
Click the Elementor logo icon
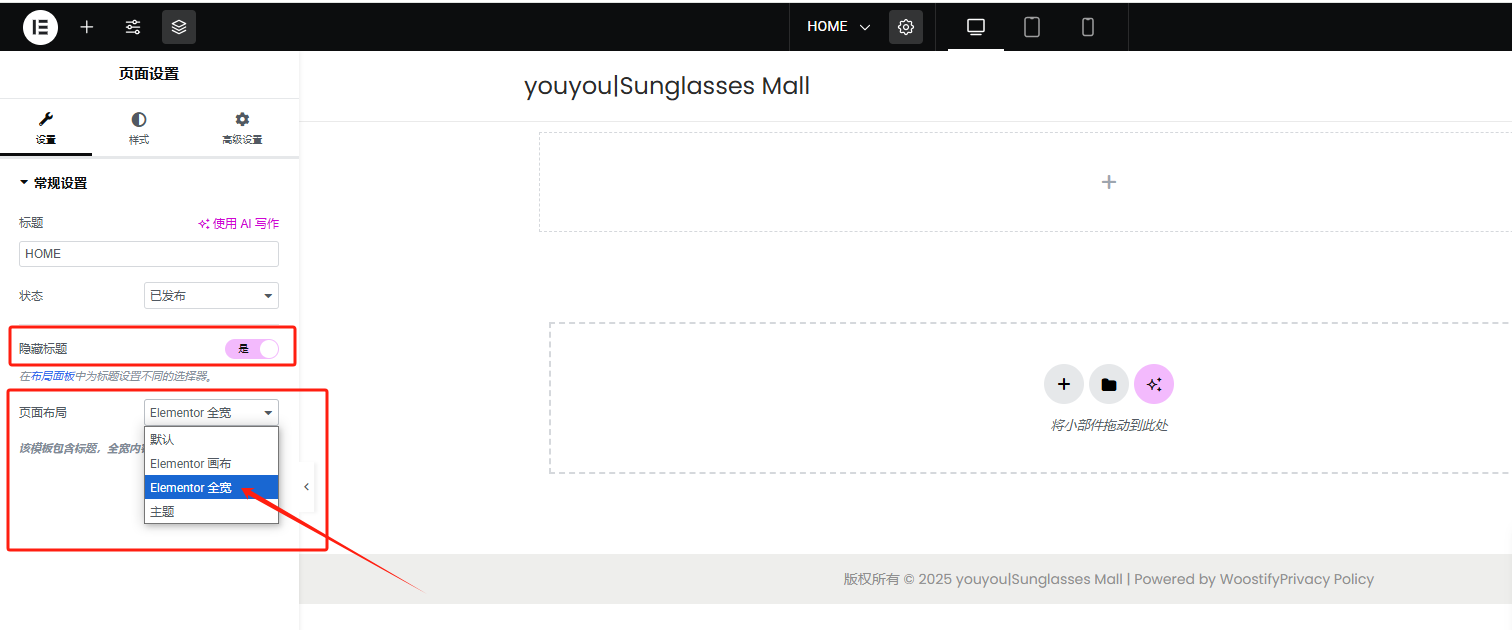pos(41,27)
